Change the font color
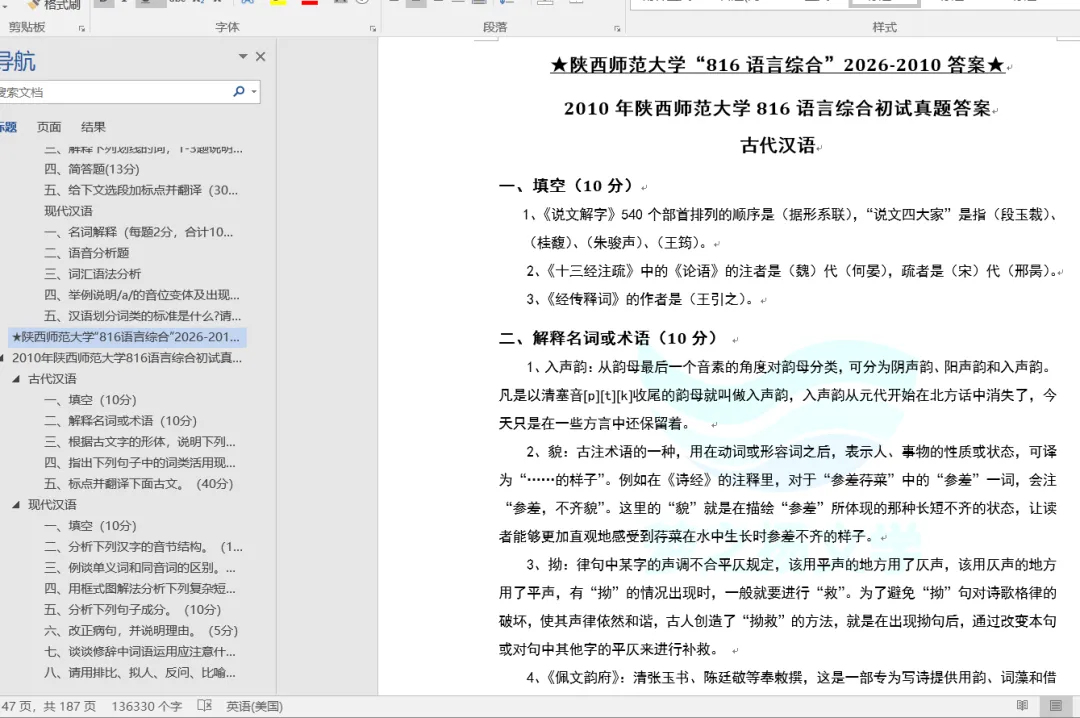 click(x=308, y=3)
